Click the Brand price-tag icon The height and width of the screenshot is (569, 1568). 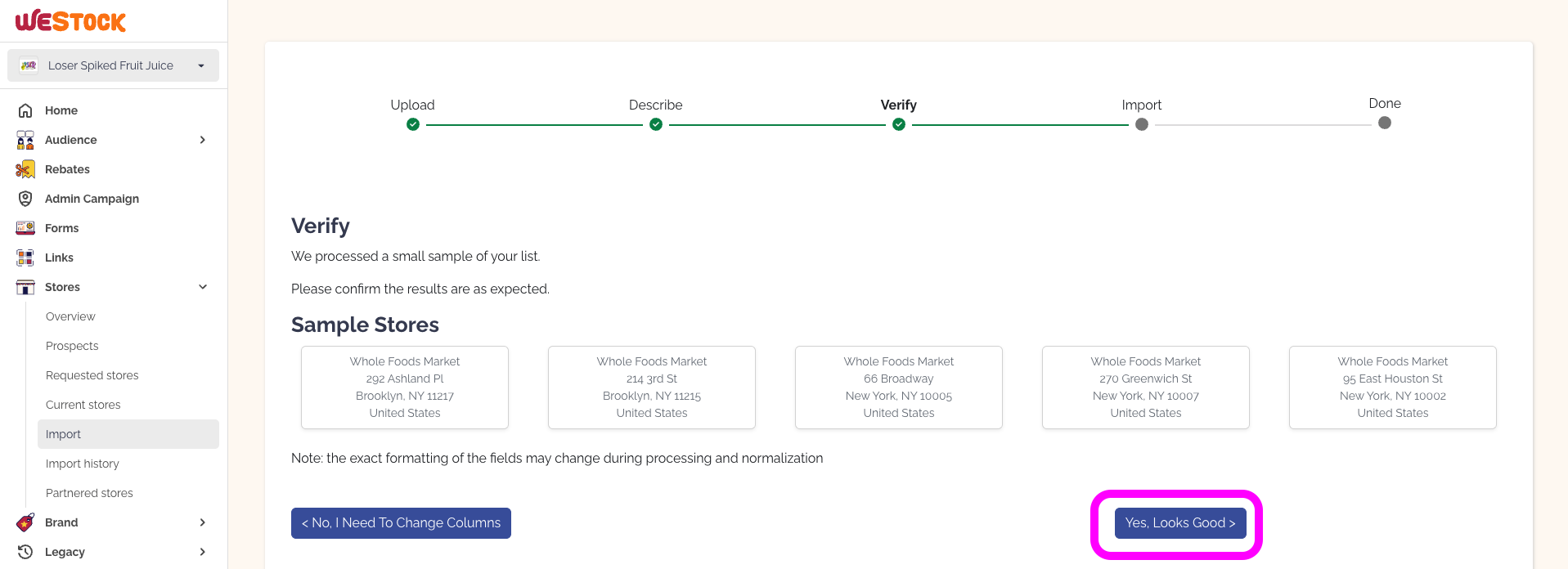point(25,522)
